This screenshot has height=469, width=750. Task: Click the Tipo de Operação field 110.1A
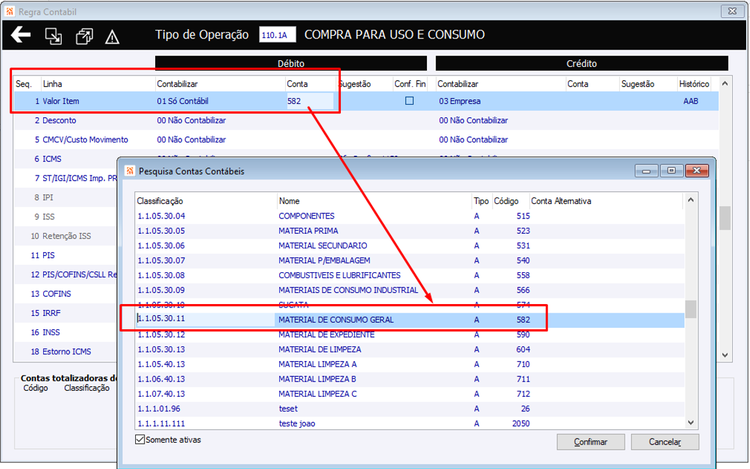[x=277, y=35]
